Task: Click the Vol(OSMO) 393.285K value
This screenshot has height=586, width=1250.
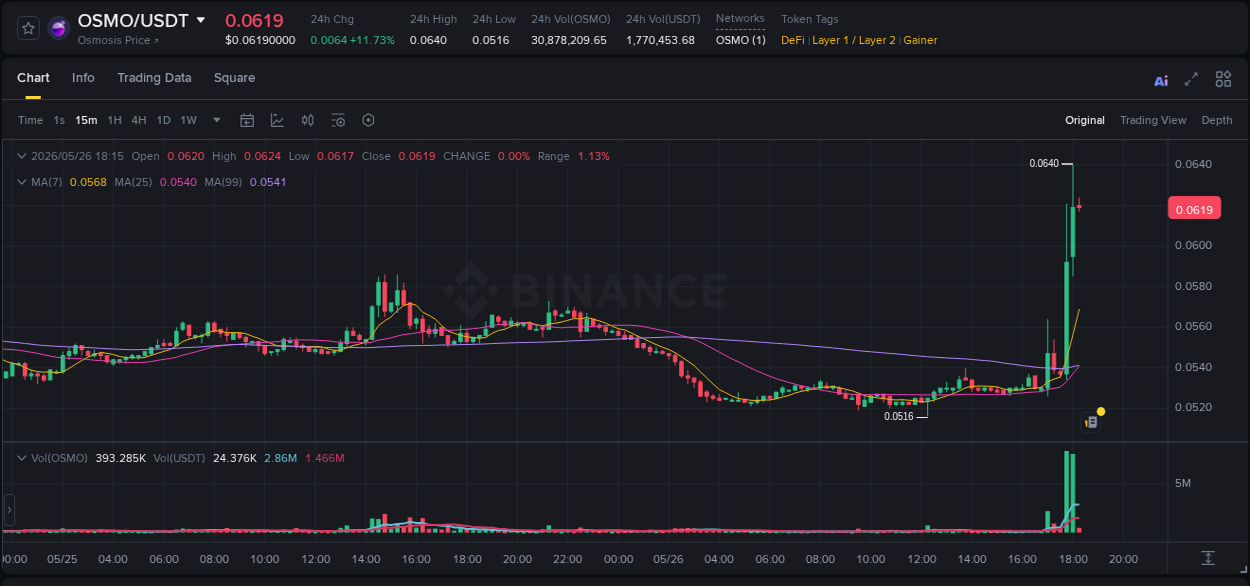Action: tap(120, 458)
